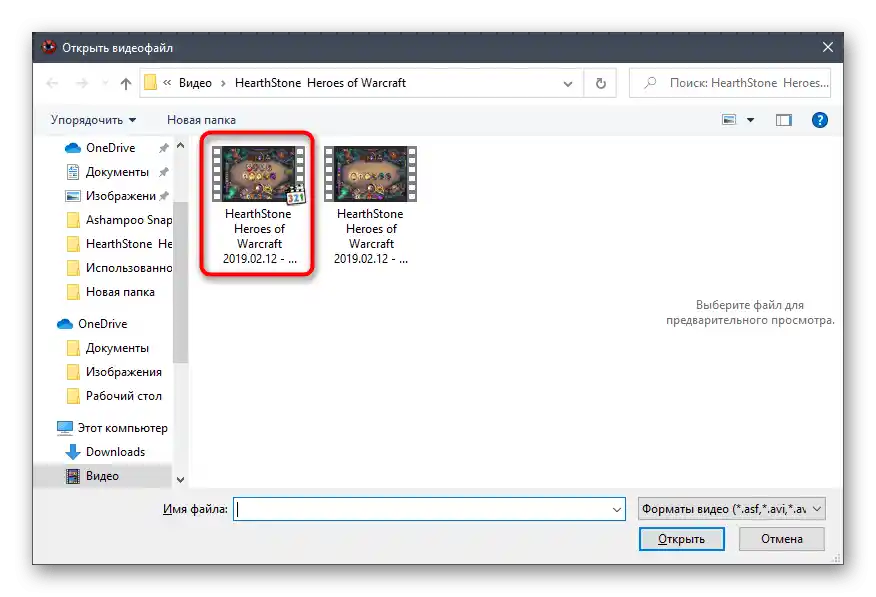This screenshot has width=876, height=597.
Task: Click the pin icon next to OneDrive
Action: [163, 148]
